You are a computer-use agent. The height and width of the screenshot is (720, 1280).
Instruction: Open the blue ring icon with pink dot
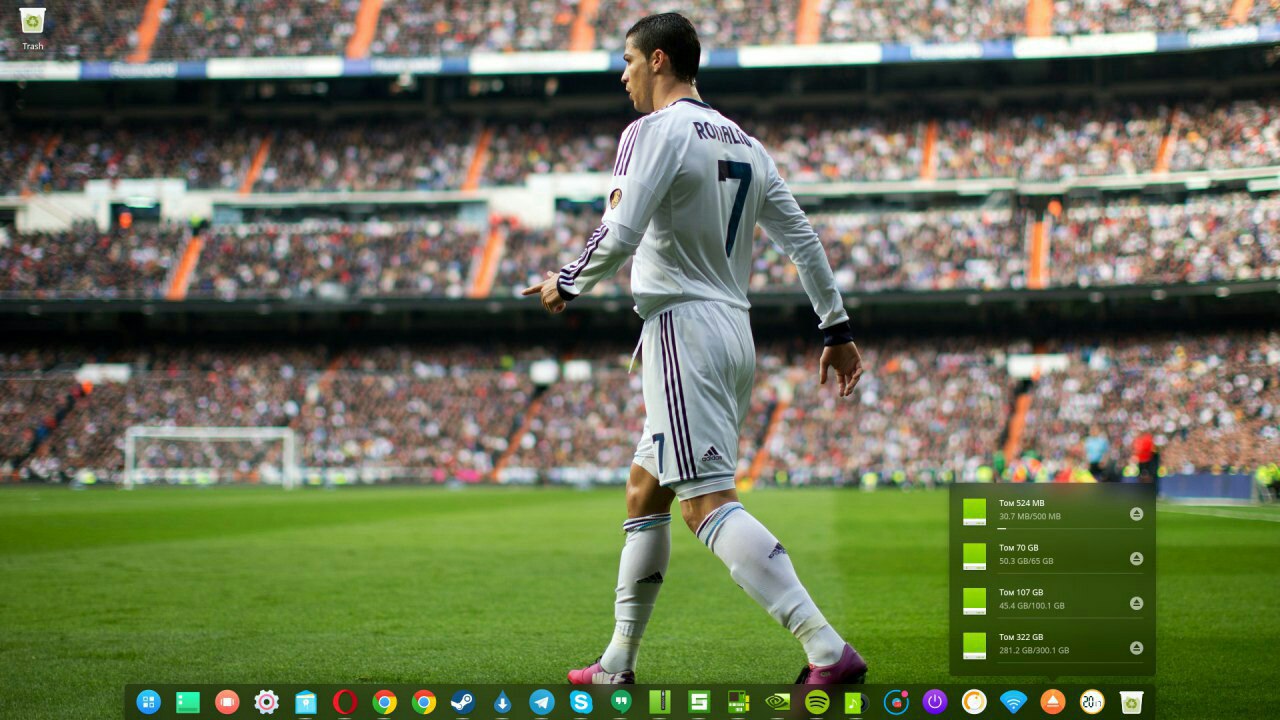tap(896, 702)
